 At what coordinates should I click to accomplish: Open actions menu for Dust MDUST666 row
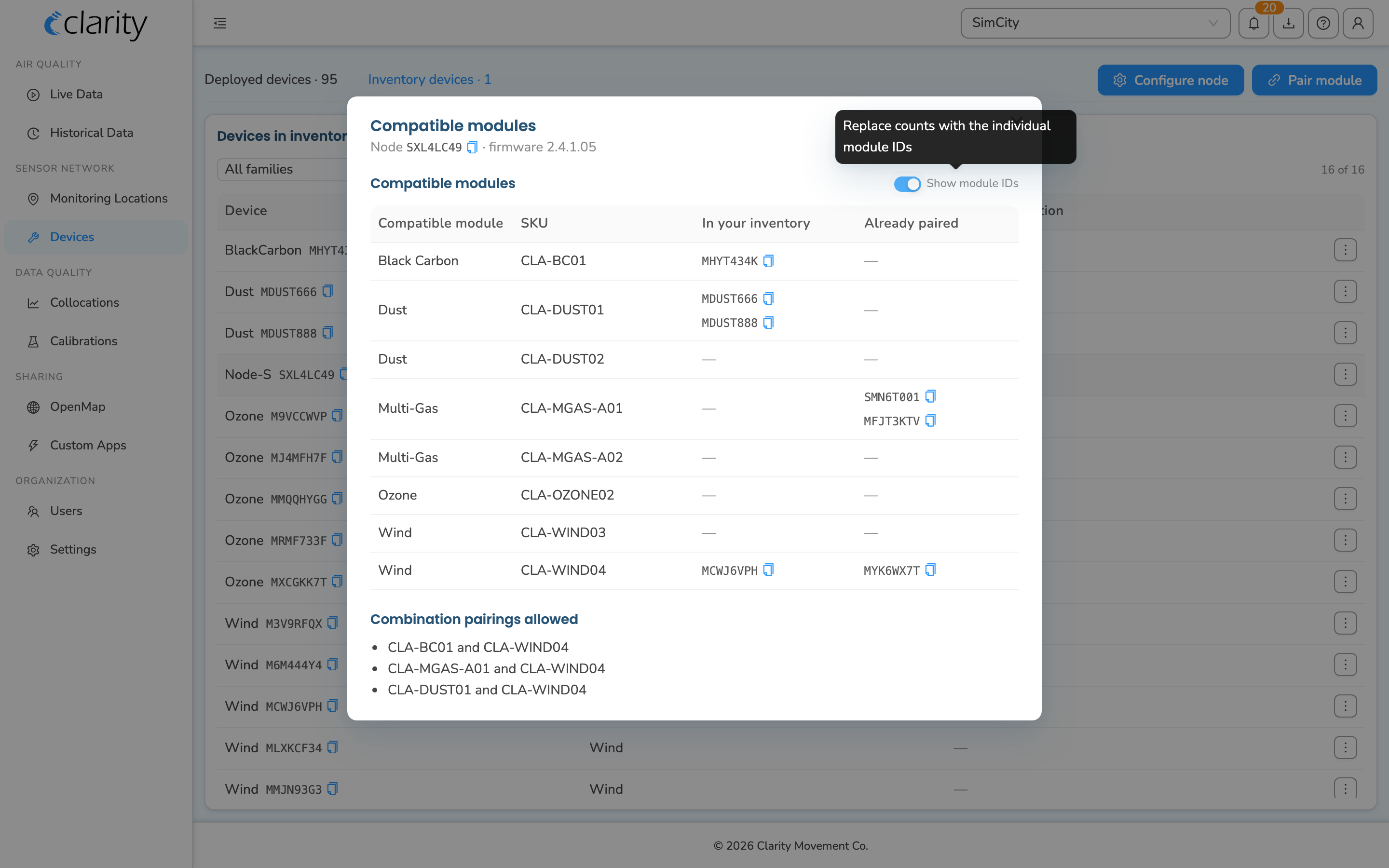[1346, 292]
